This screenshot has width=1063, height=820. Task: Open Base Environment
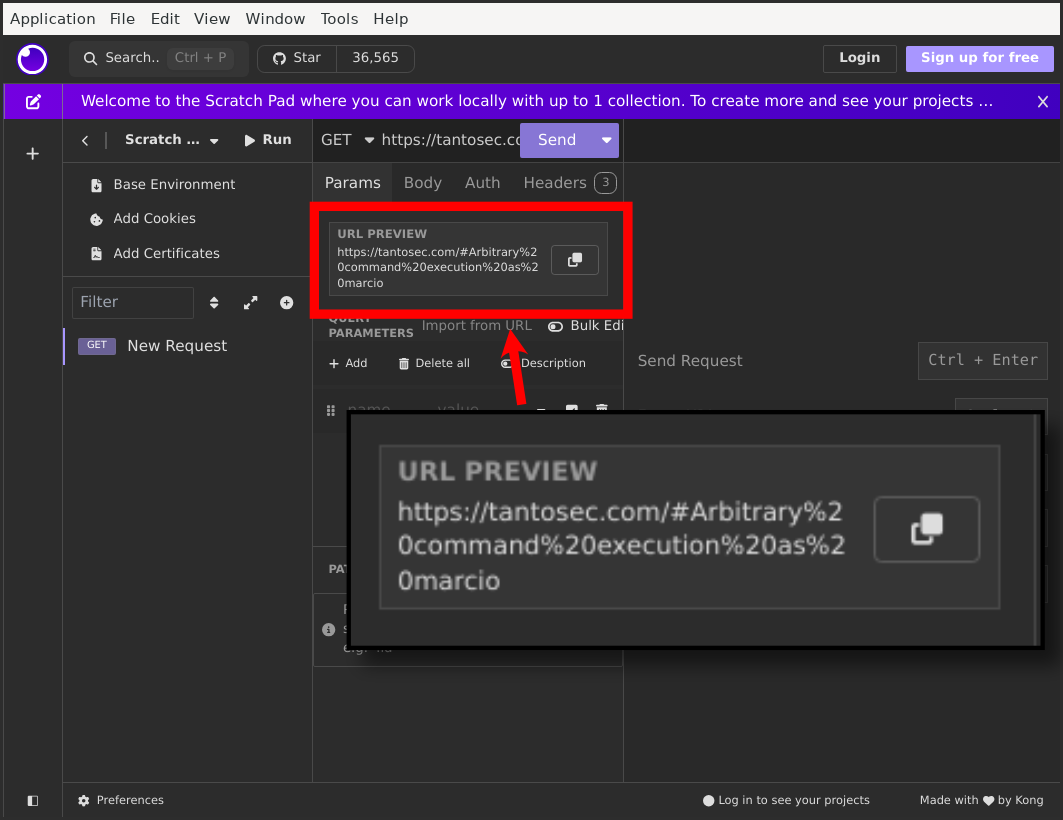coord(164,184)
